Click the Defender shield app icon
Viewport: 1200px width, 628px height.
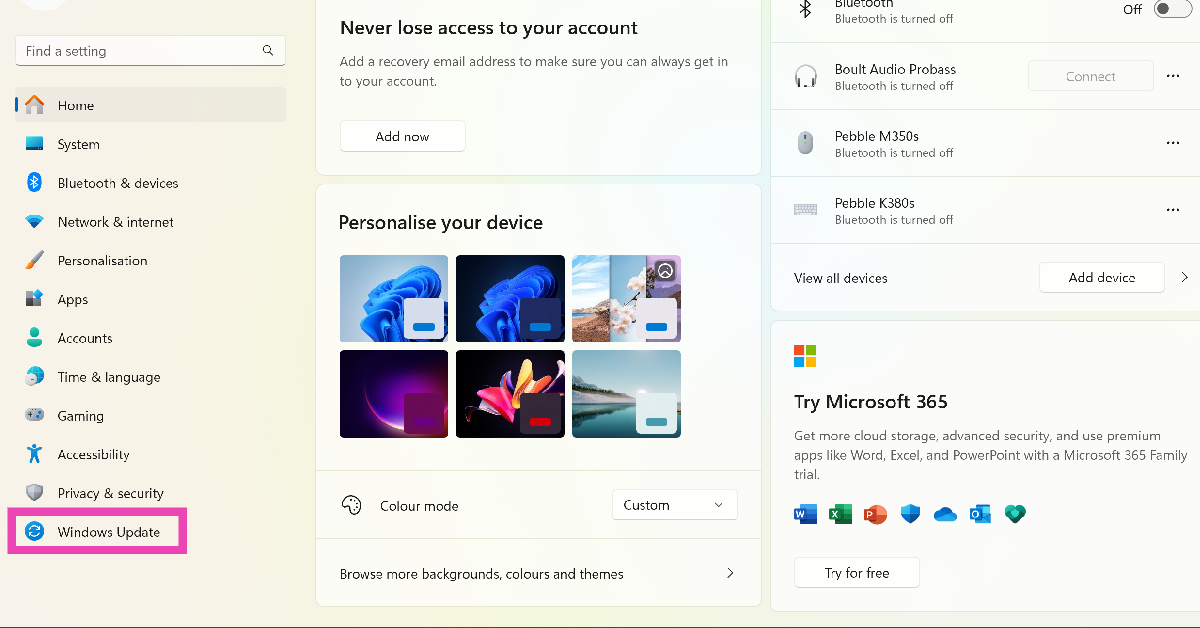910,514
